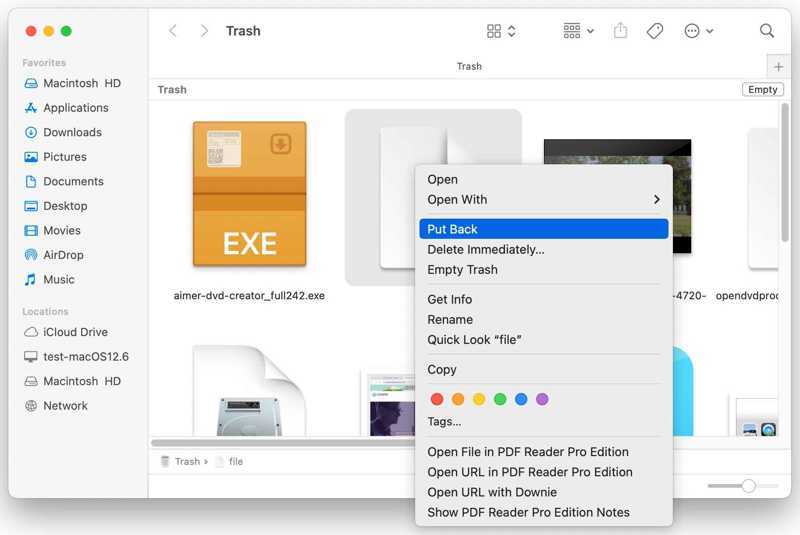Select test-macOS12.6 in the sidebar

[76, 356]
